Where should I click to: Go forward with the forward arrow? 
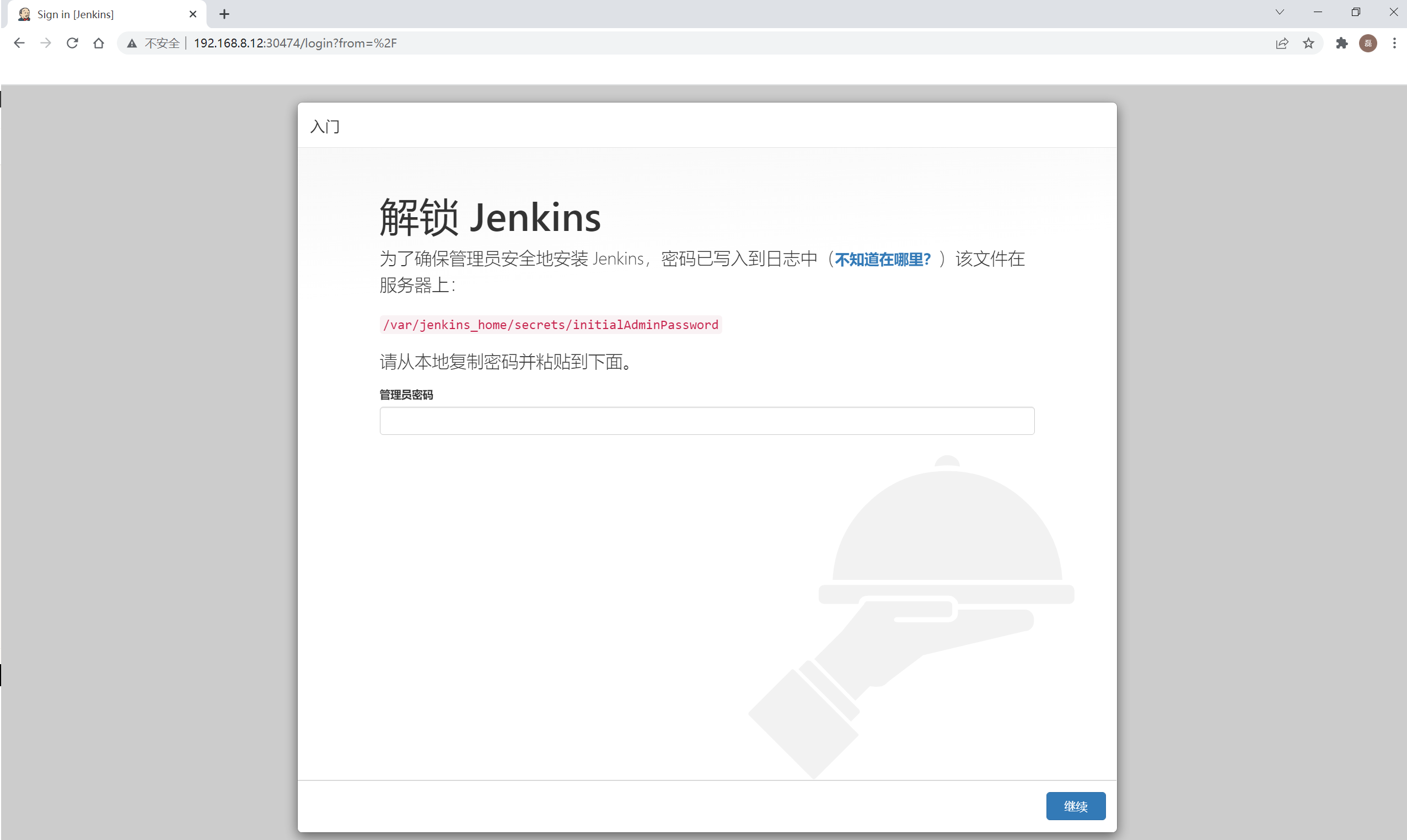[46, 43]
